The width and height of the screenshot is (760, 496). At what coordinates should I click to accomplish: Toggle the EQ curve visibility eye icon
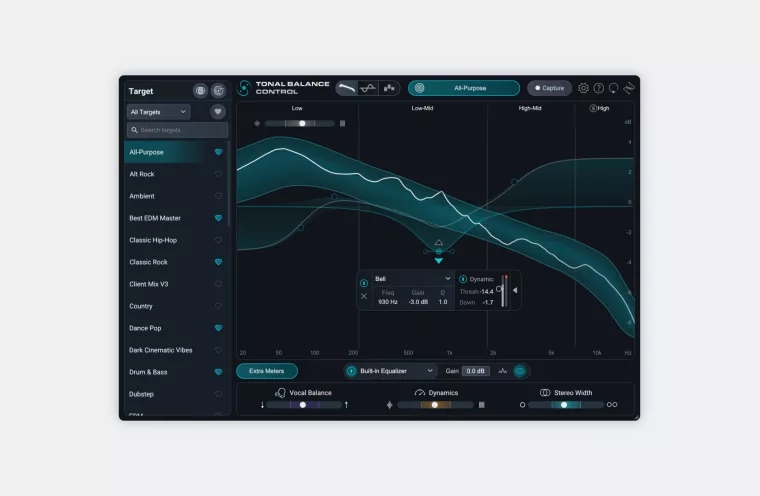(520, 371)
